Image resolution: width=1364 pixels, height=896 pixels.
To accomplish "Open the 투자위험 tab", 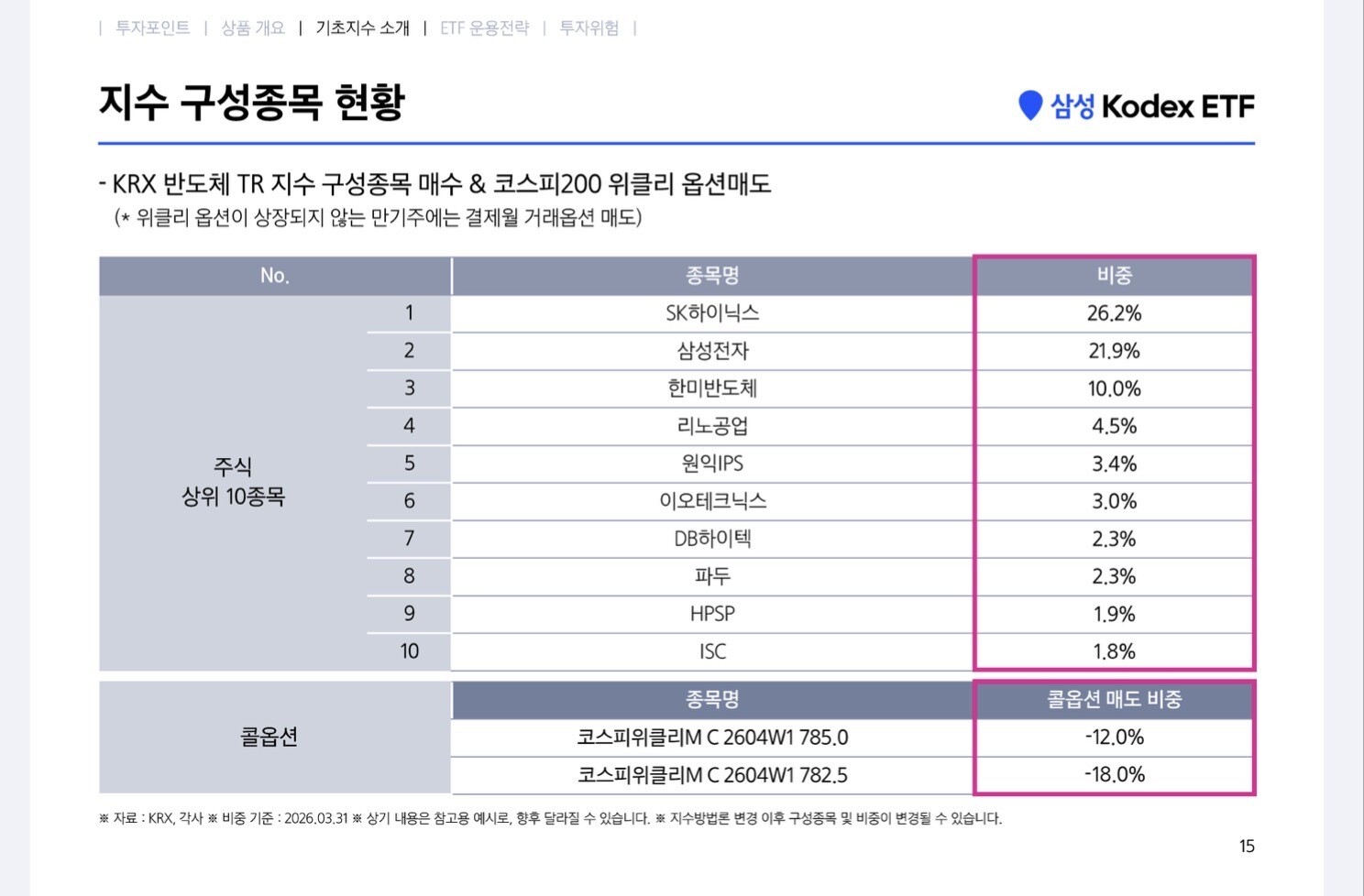I will click(x=588, y=27).
